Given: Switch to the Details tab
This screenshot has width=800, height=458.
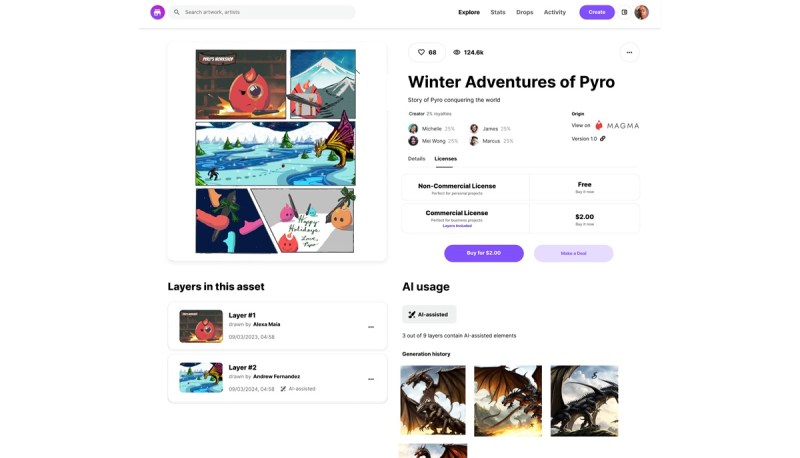Looking at the screenshot, I should [416, 159].
